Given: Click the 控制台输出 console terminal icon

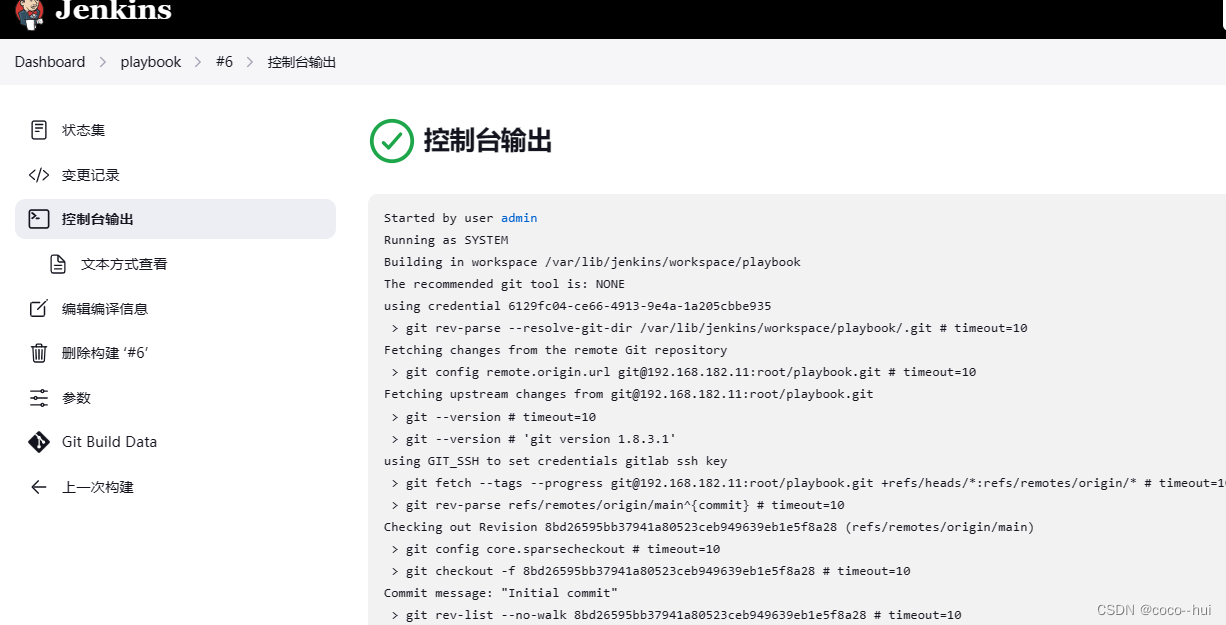Looking at the screenshot, I should tap(38, 219).
